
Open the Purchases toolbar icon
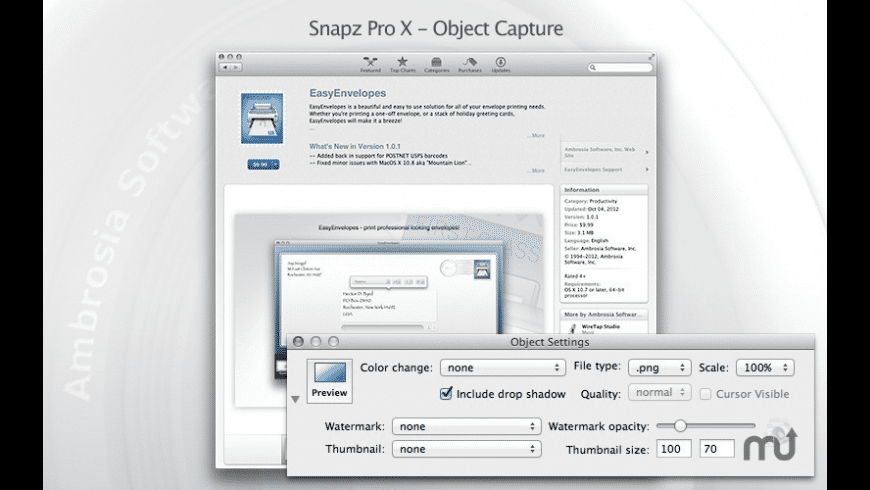point(470,64)
